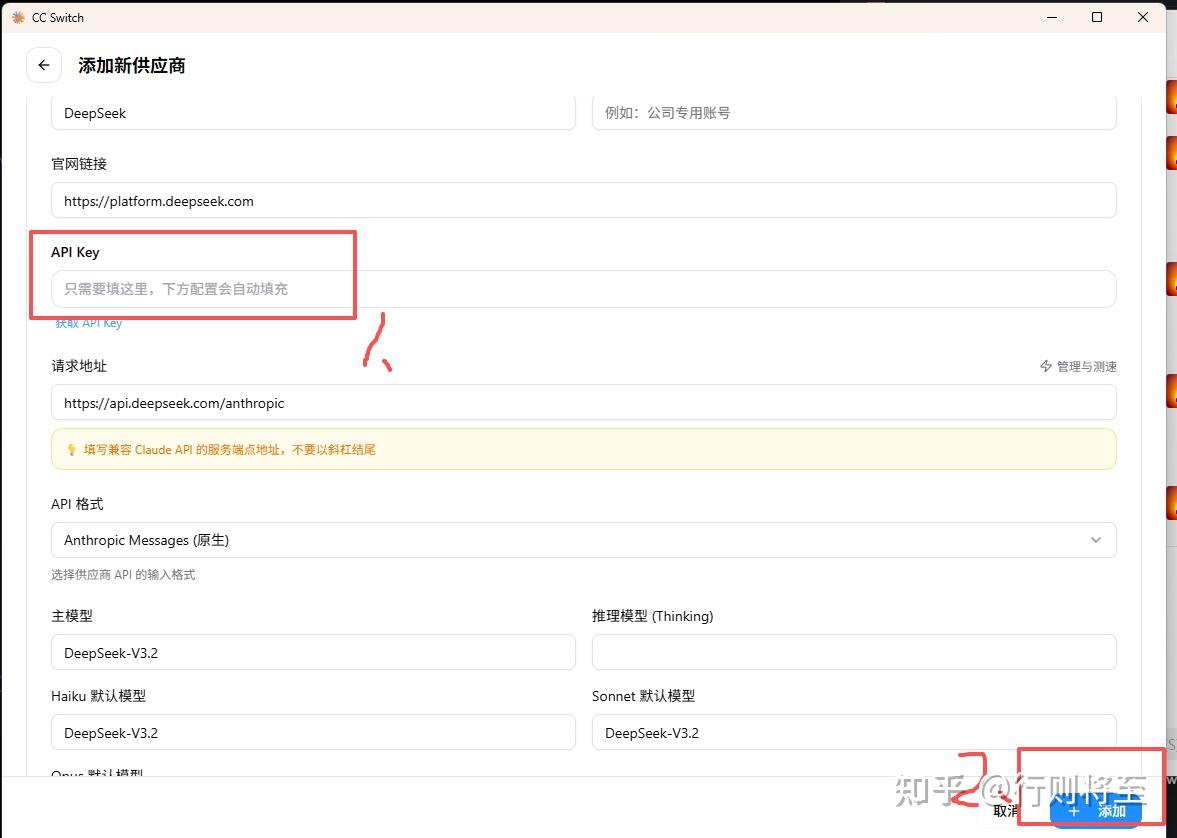
Task: Close the CC Switch window
Action: point(1142,17)
